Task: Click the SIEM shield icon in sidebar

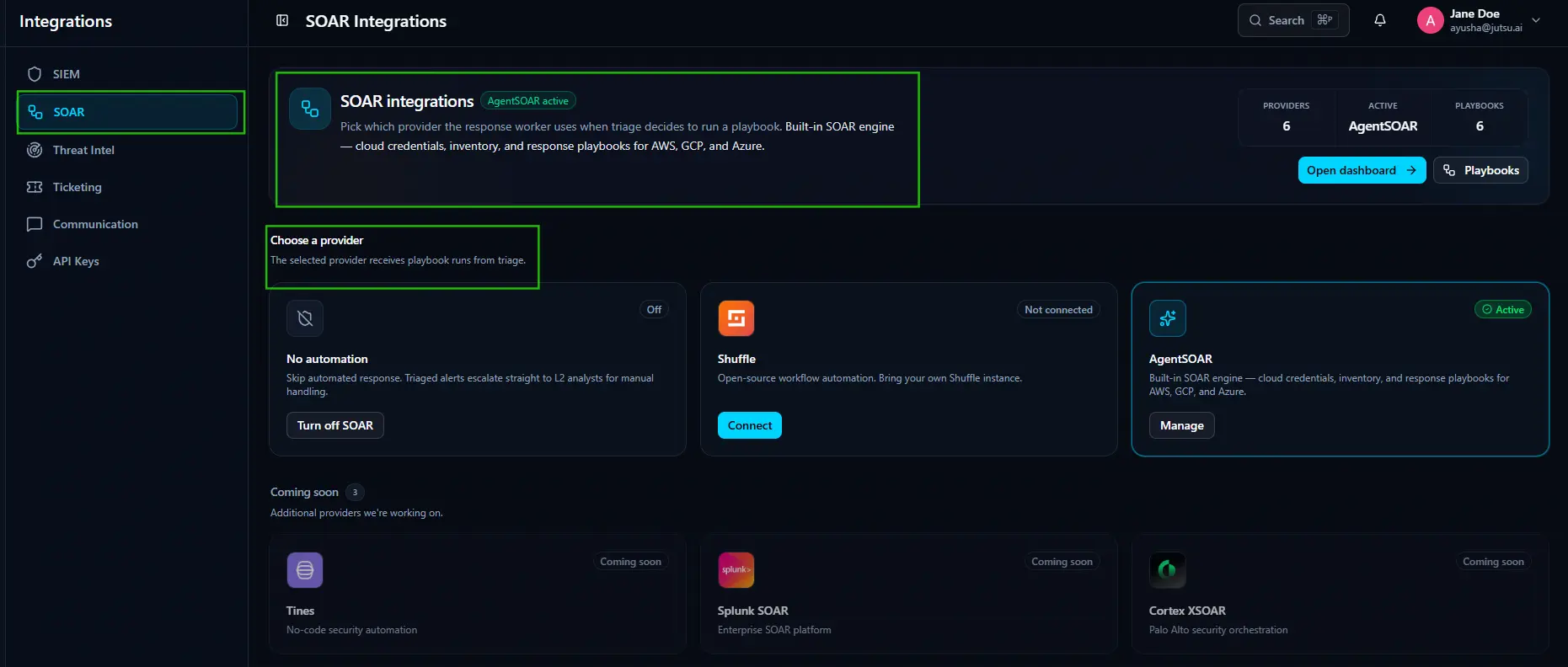Action: (x=35, y=74)
